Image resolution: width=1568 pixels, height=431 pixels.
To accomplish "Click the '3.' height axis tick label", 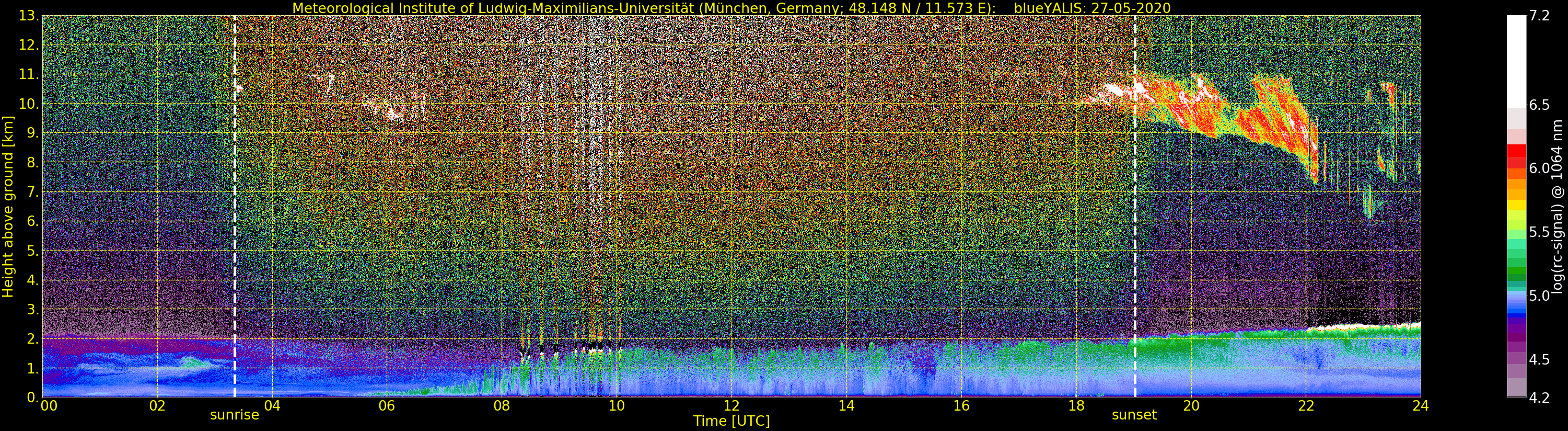I will click(x=33, y=309).
